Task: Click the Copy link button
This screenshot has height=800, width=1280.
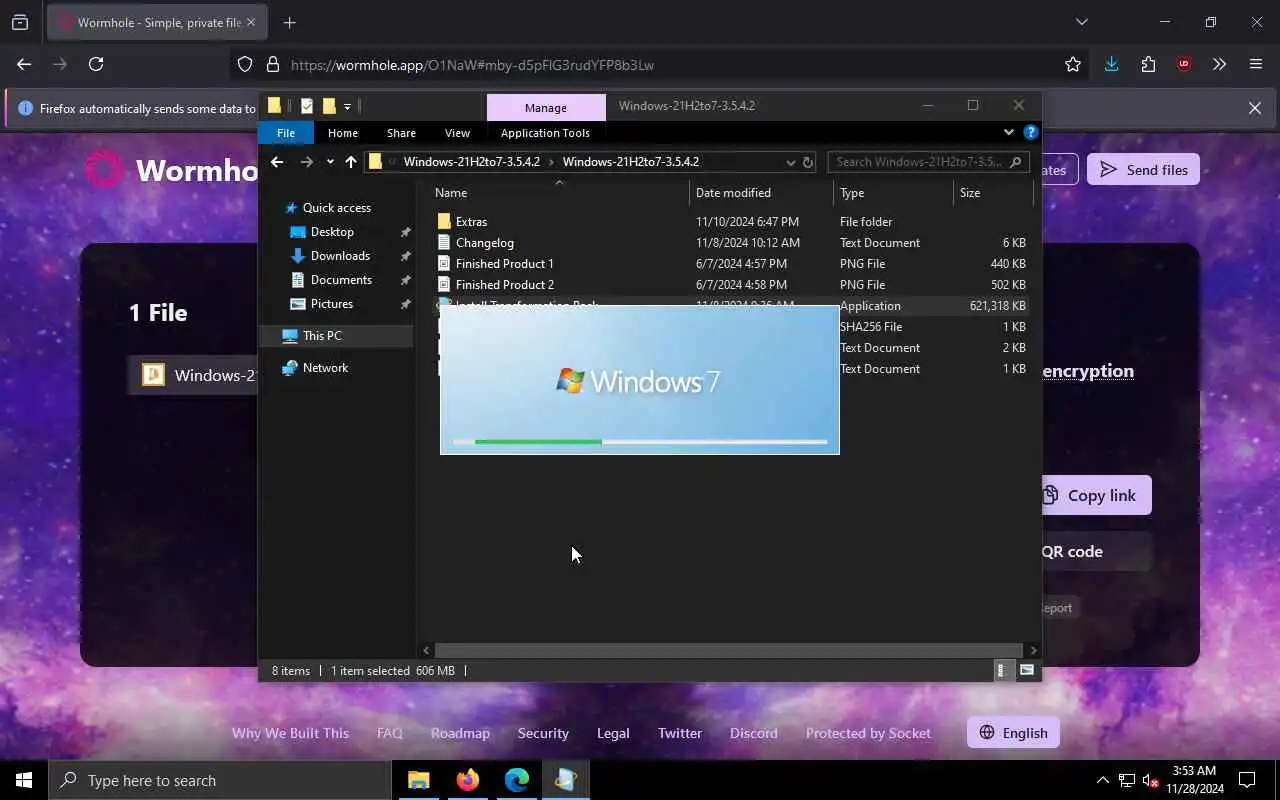Action: [1096, 495]
